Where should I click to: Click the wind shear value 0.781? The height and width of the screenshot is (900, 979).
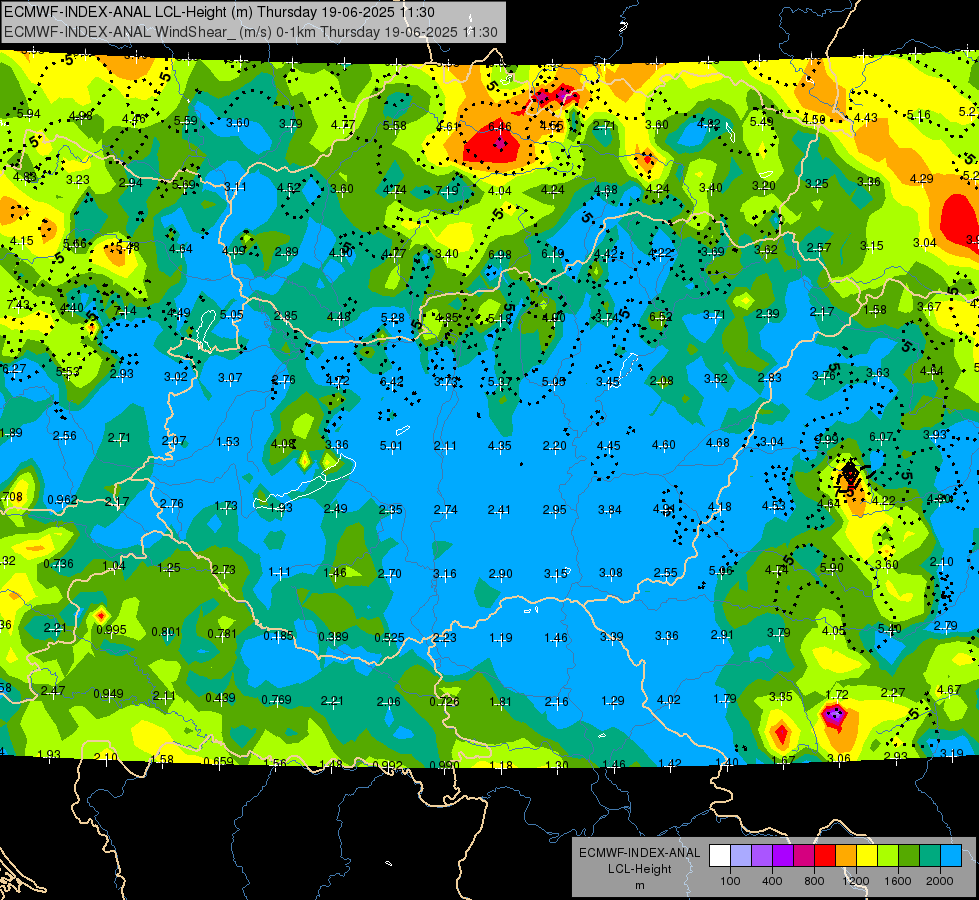click(222, 633)
